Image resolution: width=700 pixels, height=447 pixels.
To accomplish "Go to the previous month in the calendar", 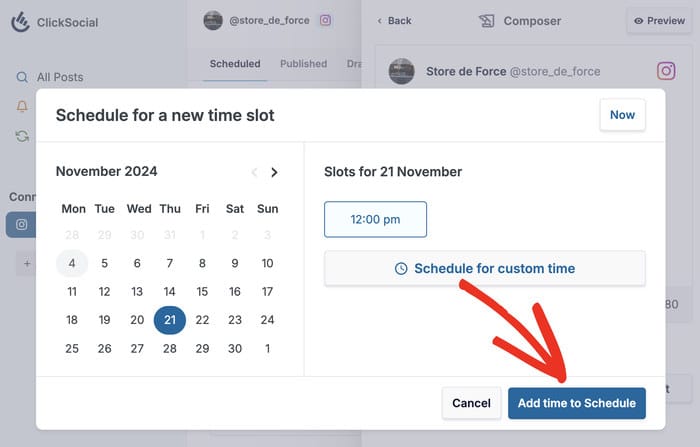I will 254,172.
